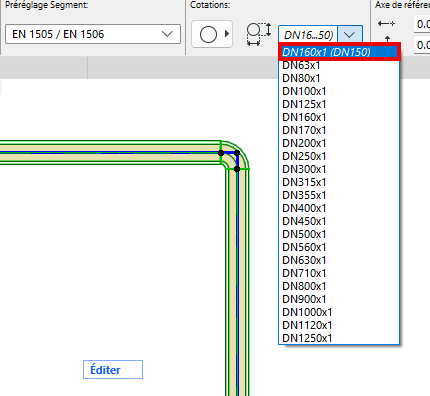The width and height of the screenshot is (430, 396).
Task: Click the circular duct shape selector button
Action: [x=212, y=34]
